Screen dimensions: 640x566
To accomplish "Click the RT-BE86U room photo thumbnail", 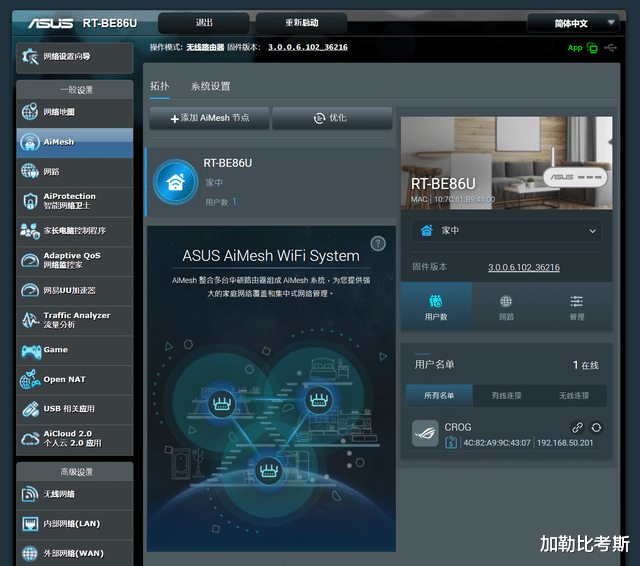I will click(506, 163).
